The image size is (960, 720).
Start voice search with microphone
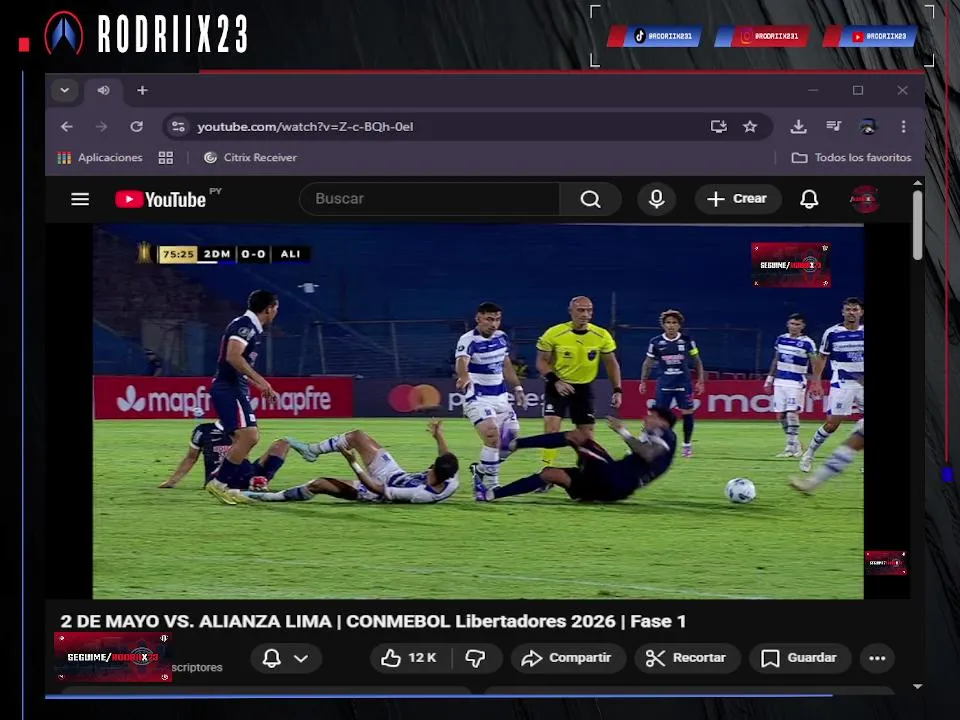click(x=656, y=199)
